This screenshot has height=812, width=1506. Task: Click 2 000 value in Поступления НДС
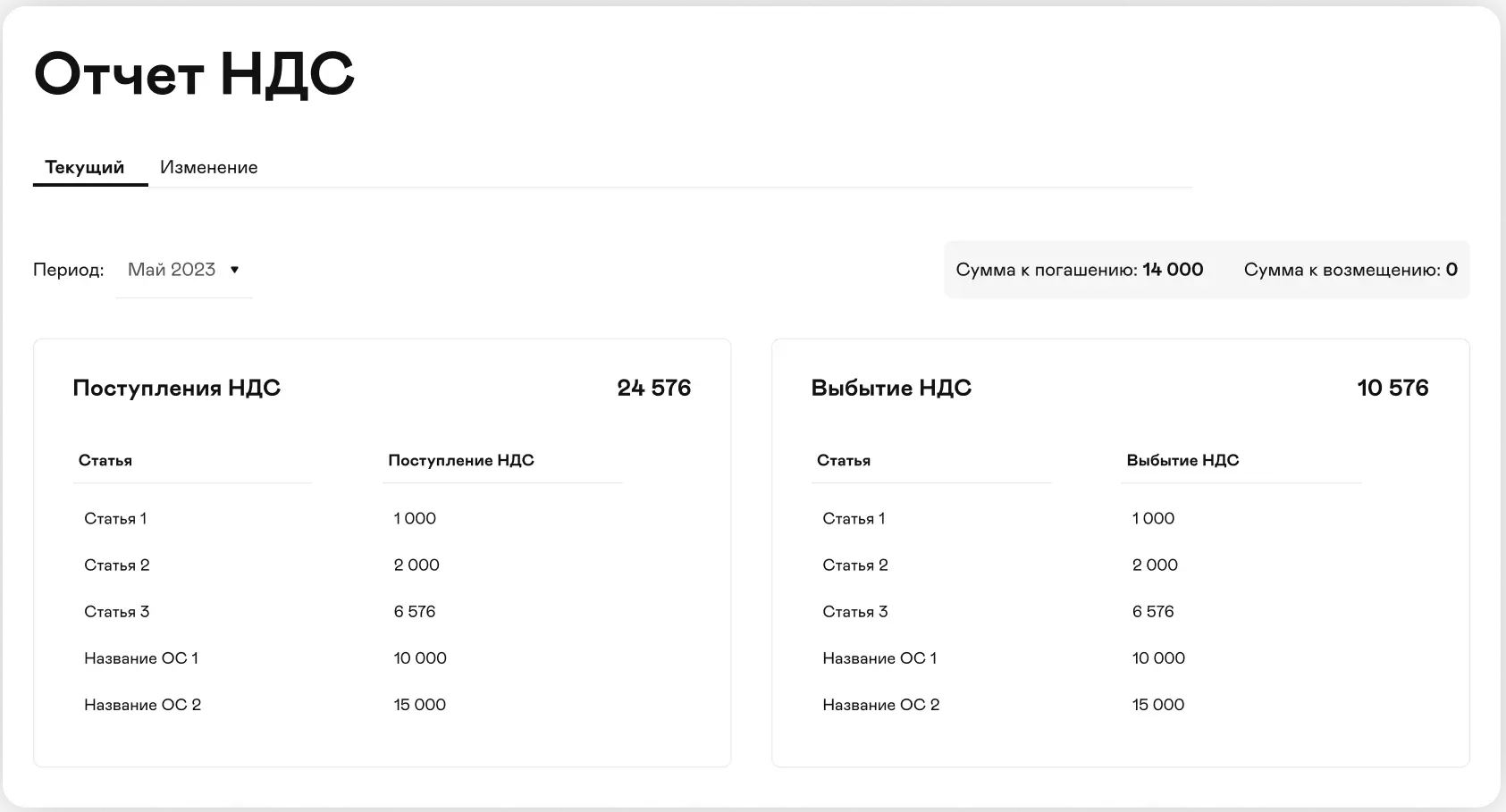pyautogui.click(x=416, y=565)
